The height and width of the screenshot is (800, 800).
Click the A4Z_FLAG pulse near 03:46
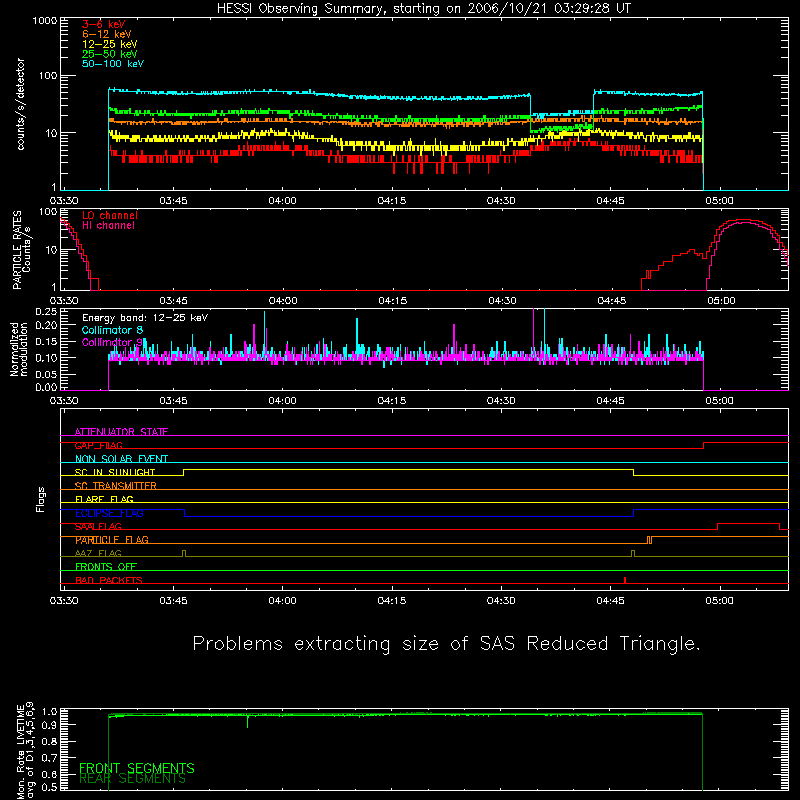pos(184,553)
